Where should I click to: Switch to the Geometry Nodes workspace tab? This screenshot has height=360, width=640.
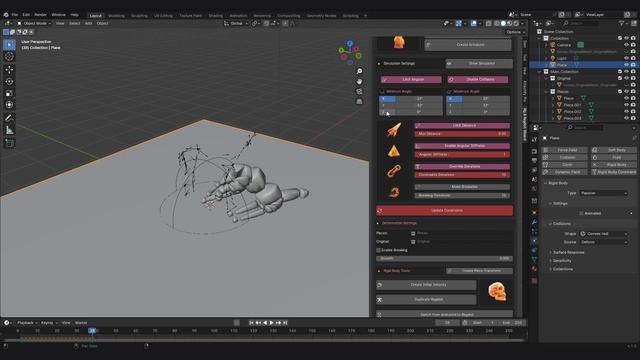tap(321, 16)
